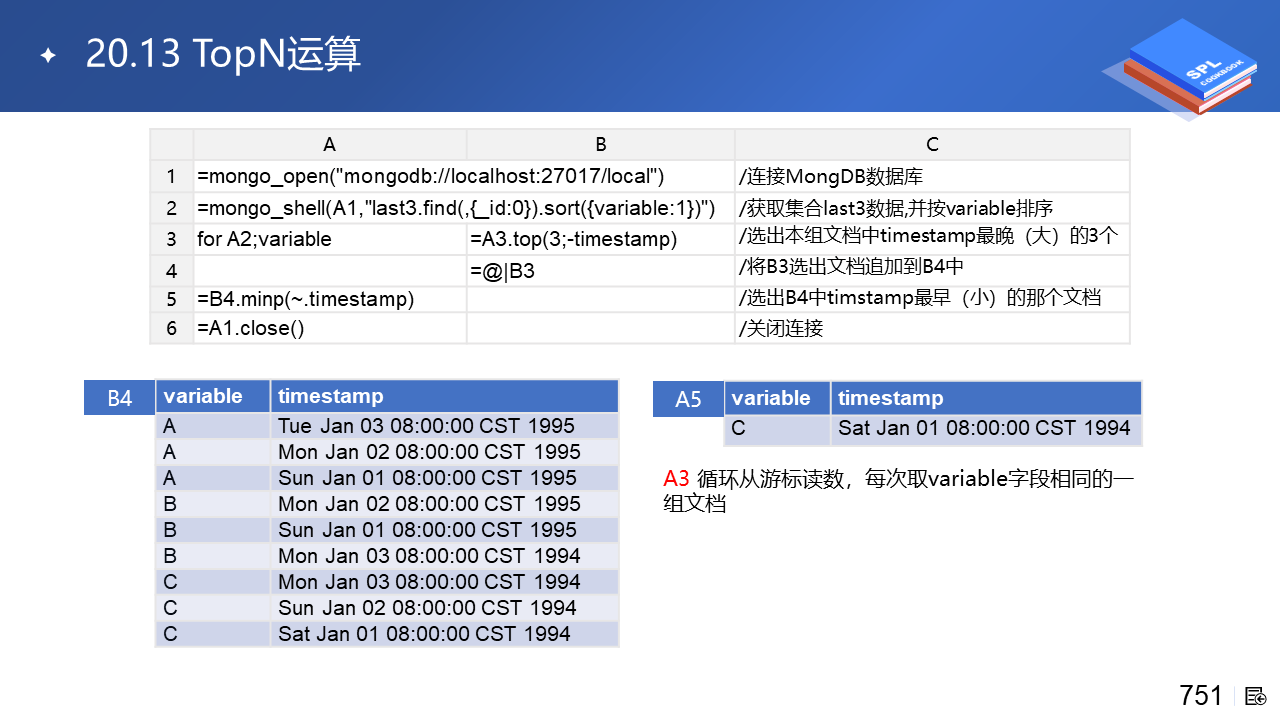The height and width of the screenshot is (720, 1280).
Task: Select row number 4 in the code grid
Action: [172, 271]
